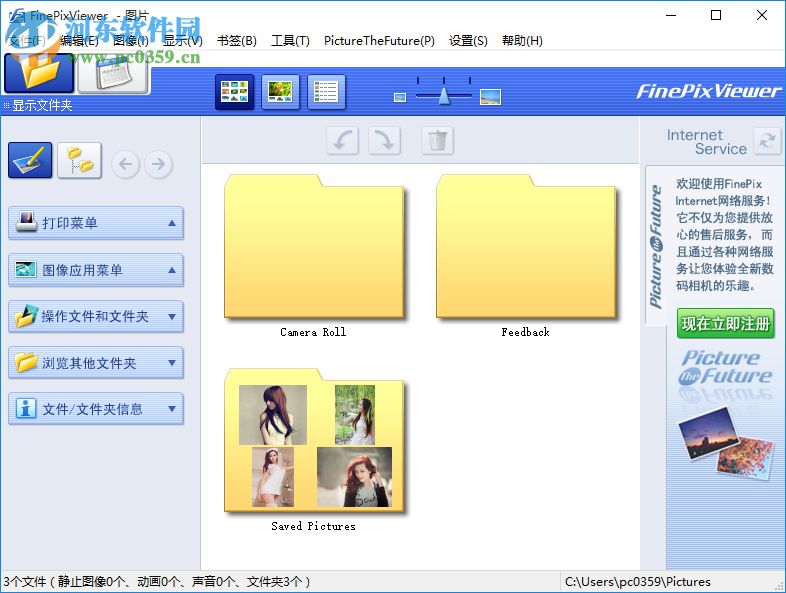
Task: Open the 图像(I) menu
Action: [x=131, y=41]
